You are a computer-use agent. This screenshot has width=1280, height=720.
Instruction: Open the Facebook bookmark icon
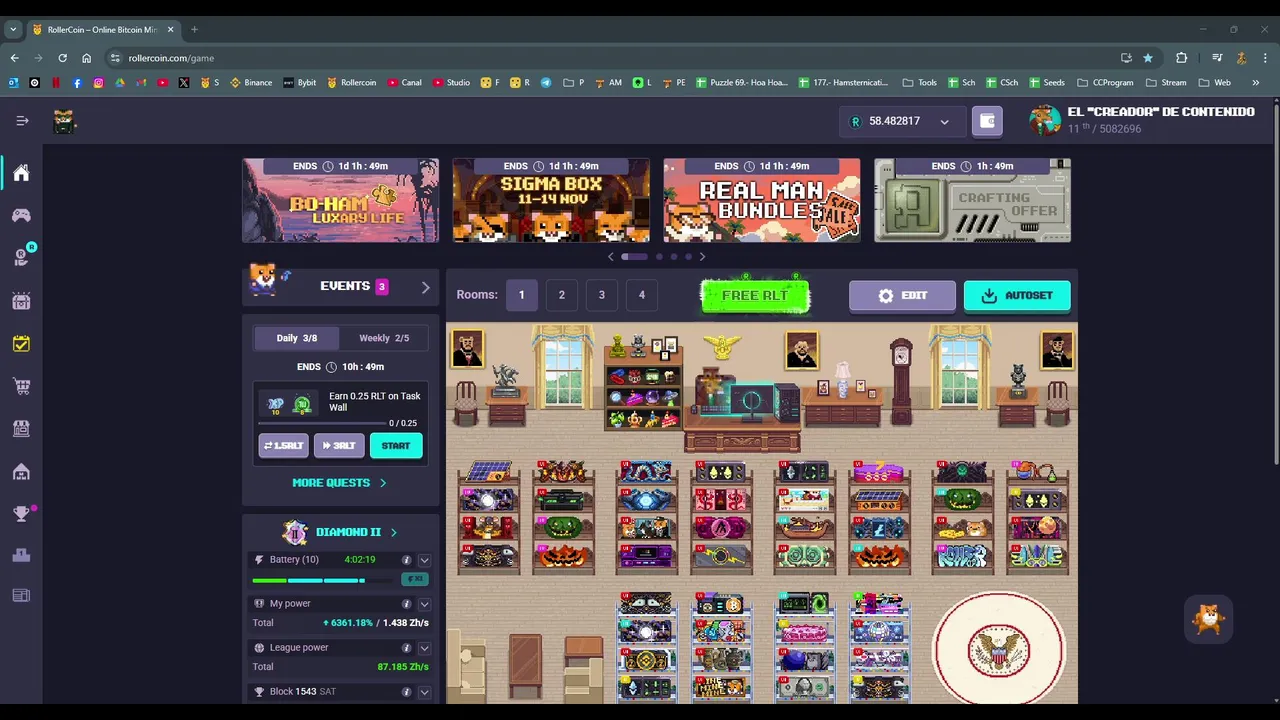77,82
